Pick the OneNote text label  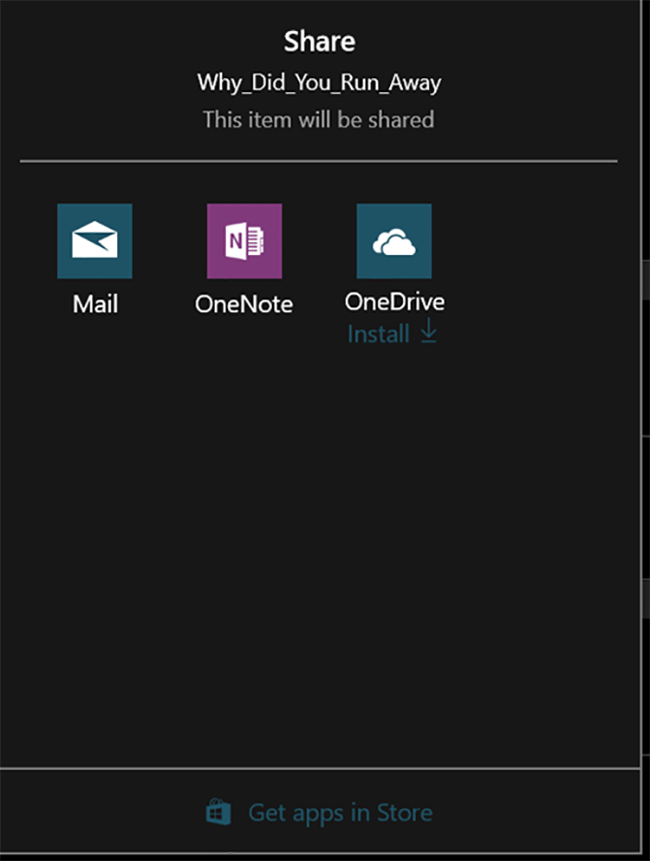(244, 304)
